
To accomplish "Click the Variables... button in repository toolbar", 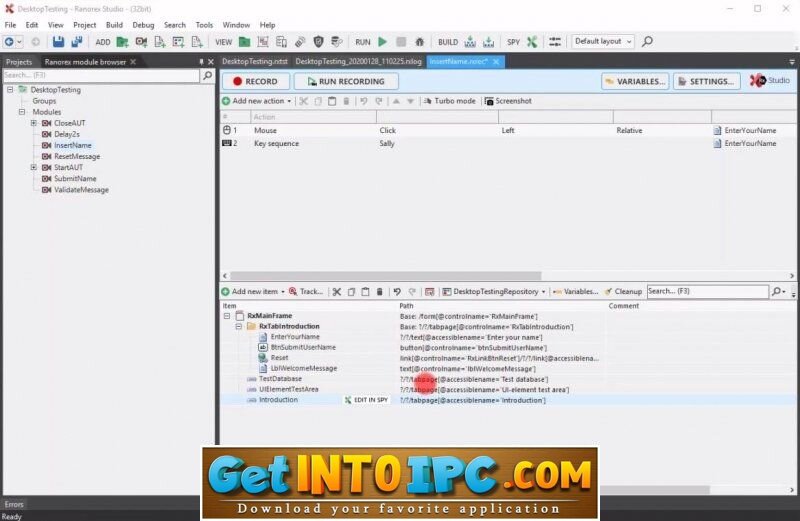I will (x=576, y=291).
